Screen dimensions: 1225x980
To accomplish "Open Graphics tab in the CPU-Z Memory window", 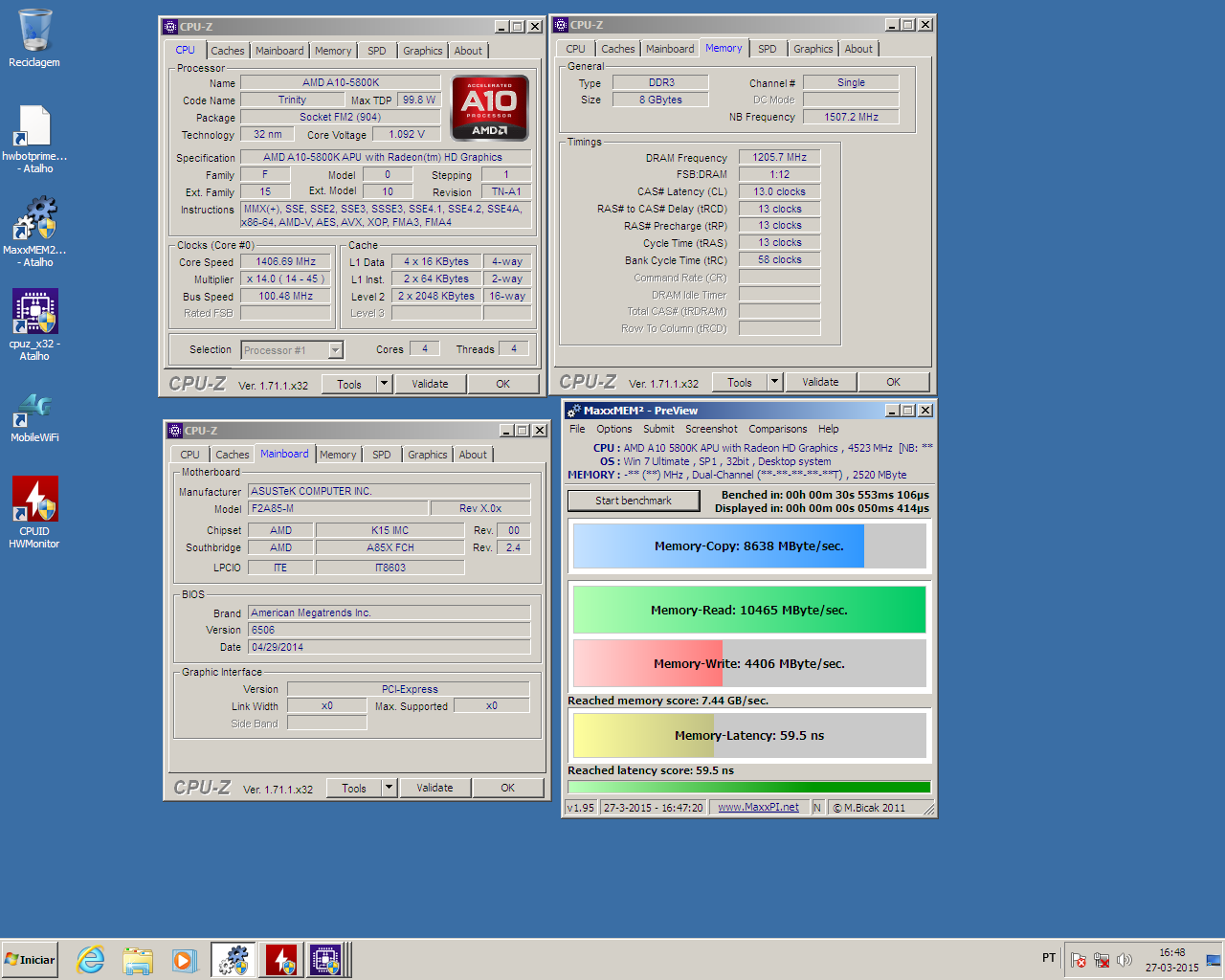I will pyautogui.click(x=813, y=49).
